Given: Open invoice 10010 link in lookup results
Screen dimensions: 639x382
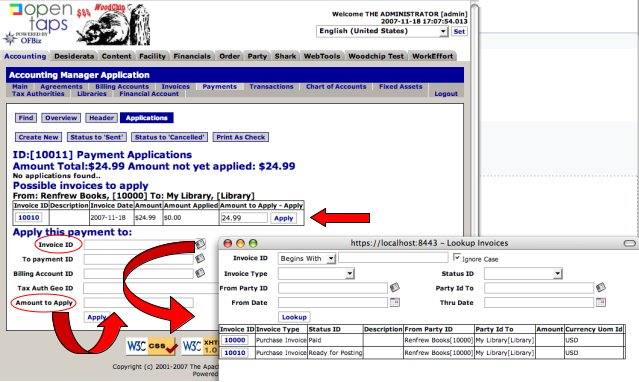Looking at the screenshot, I should (x=235, y=353).
